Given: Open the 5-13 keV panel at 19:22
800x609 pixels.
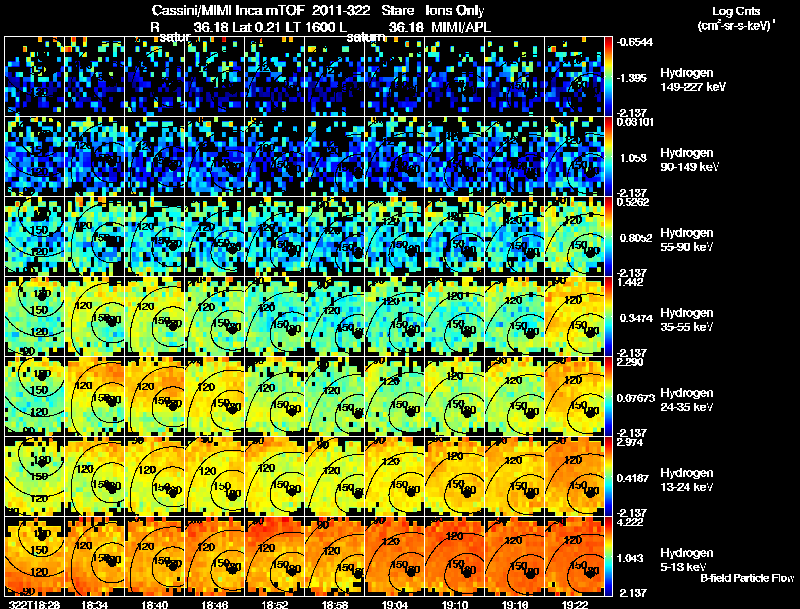Looking at the screenshot, I should tap(574, 556).
